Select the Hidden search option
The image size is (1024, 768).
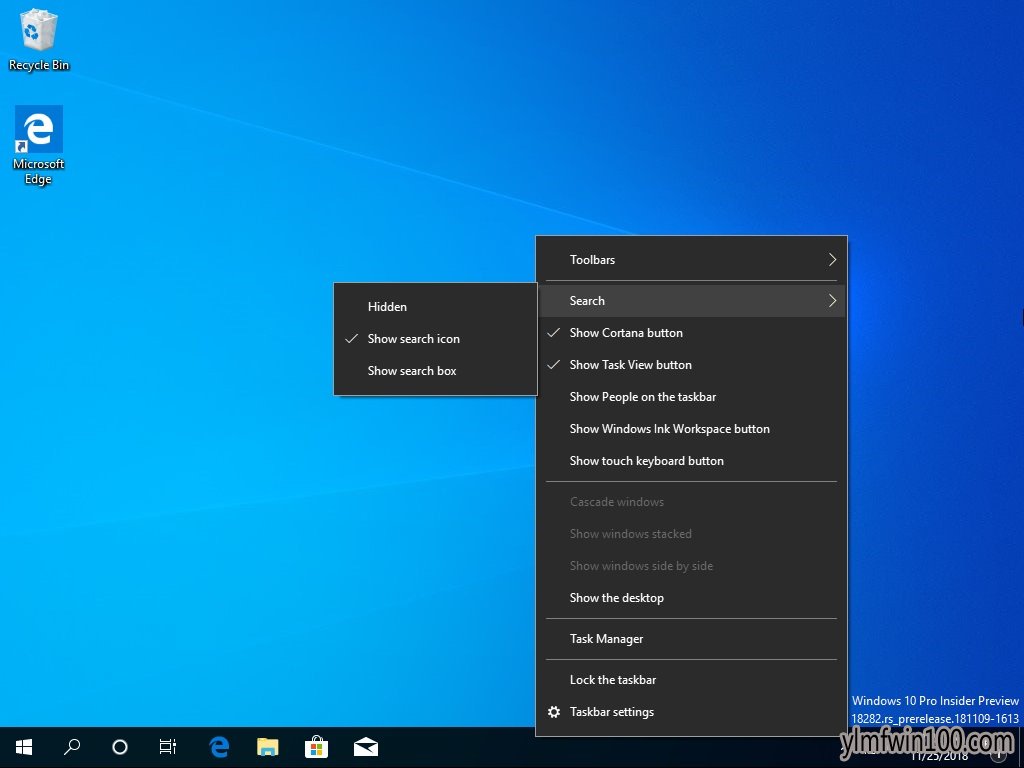436,306
